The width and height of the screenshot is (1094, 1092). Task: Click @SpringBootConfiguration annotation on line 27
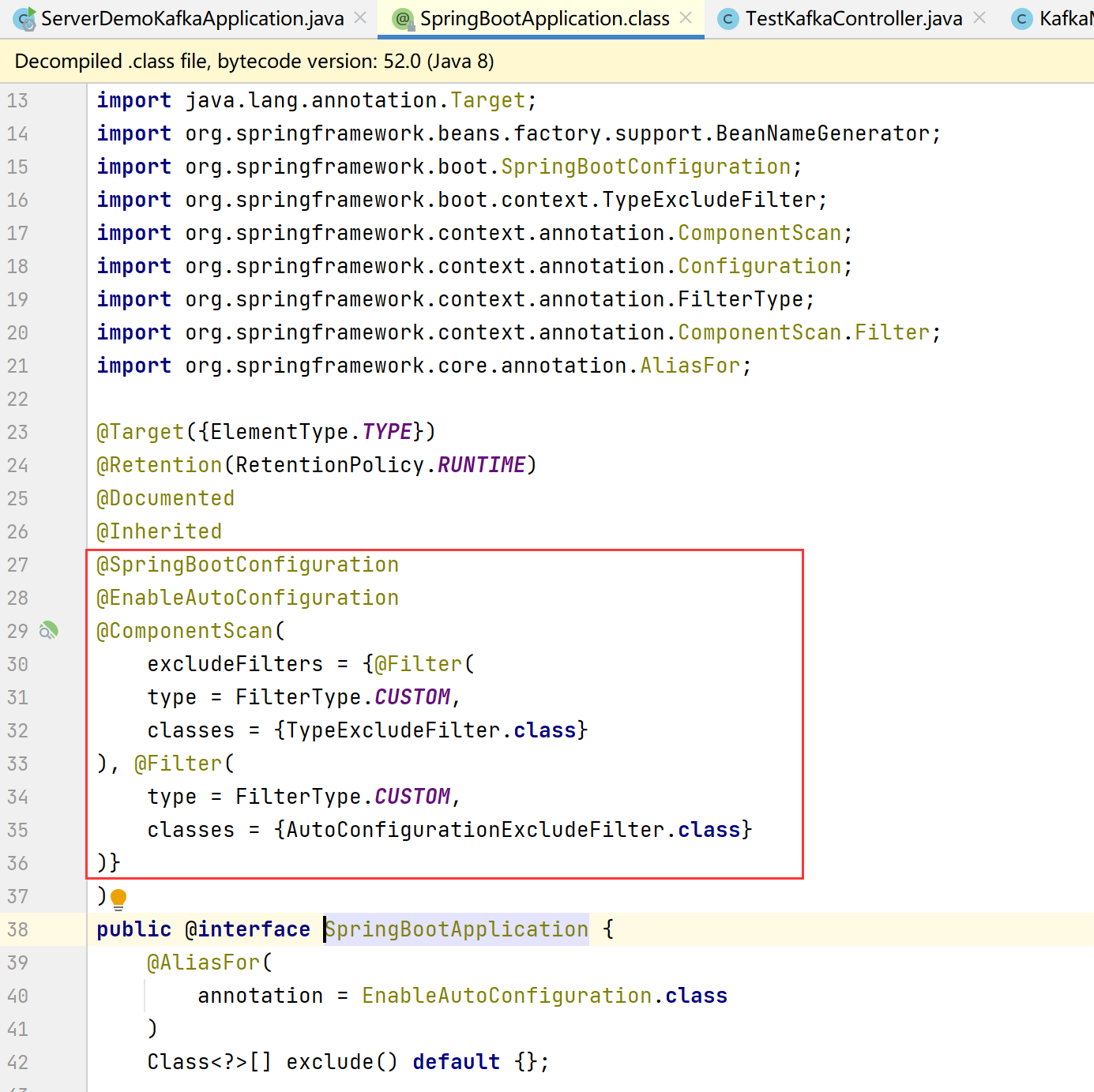click(247, 565)
